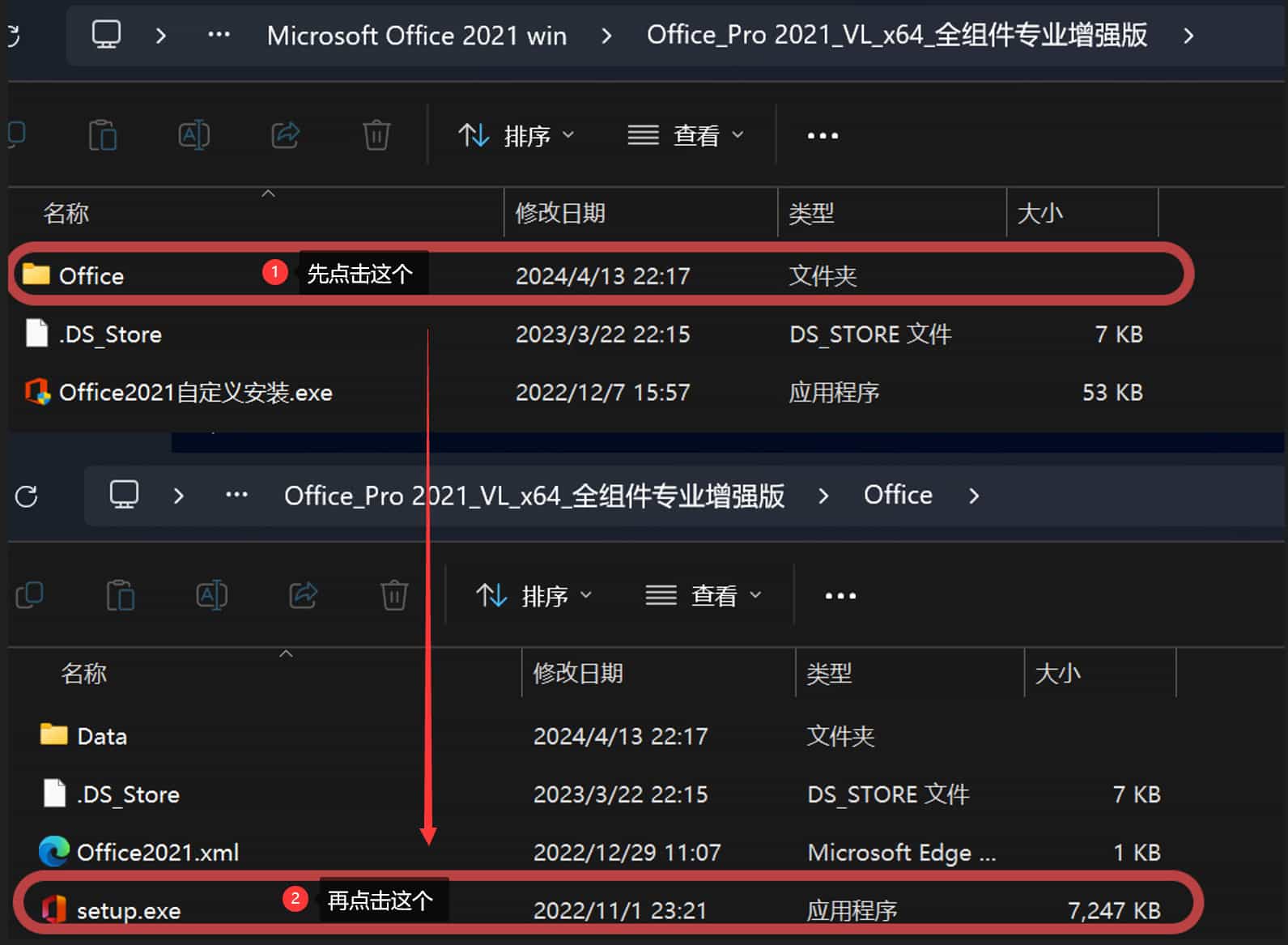Click the Office folder icon
Screen dimensions: 1288x945
pyautogui.click(x=36, y=274)
